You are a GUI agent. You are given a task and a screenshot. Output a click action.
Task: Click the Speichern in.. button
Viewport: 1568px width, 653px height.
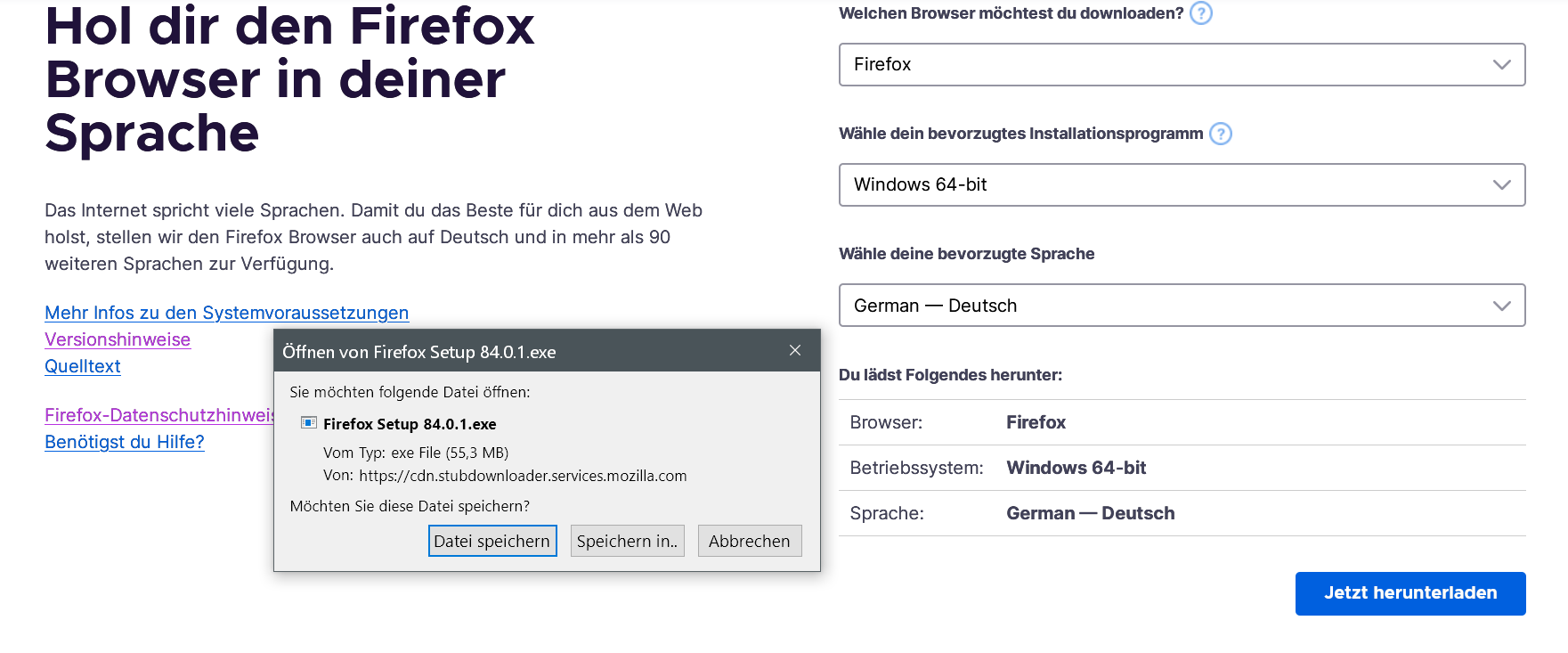point(628,541)
